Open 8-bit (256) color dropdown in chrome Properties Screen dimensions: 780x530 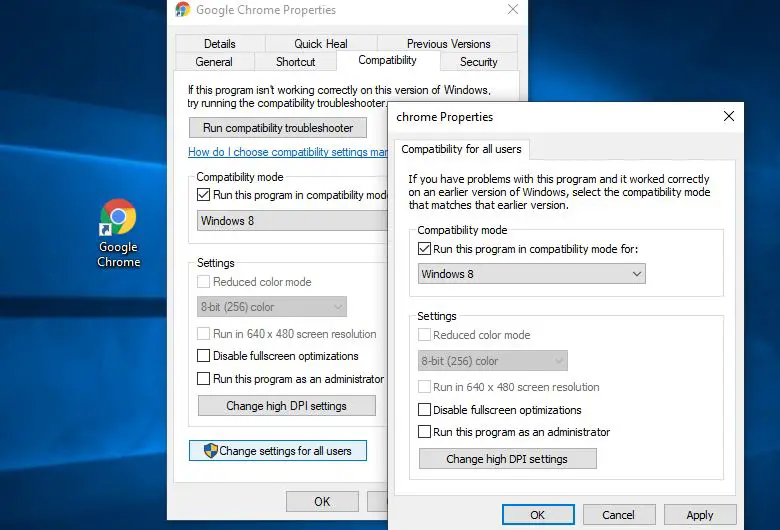click(x=492, y=361)
